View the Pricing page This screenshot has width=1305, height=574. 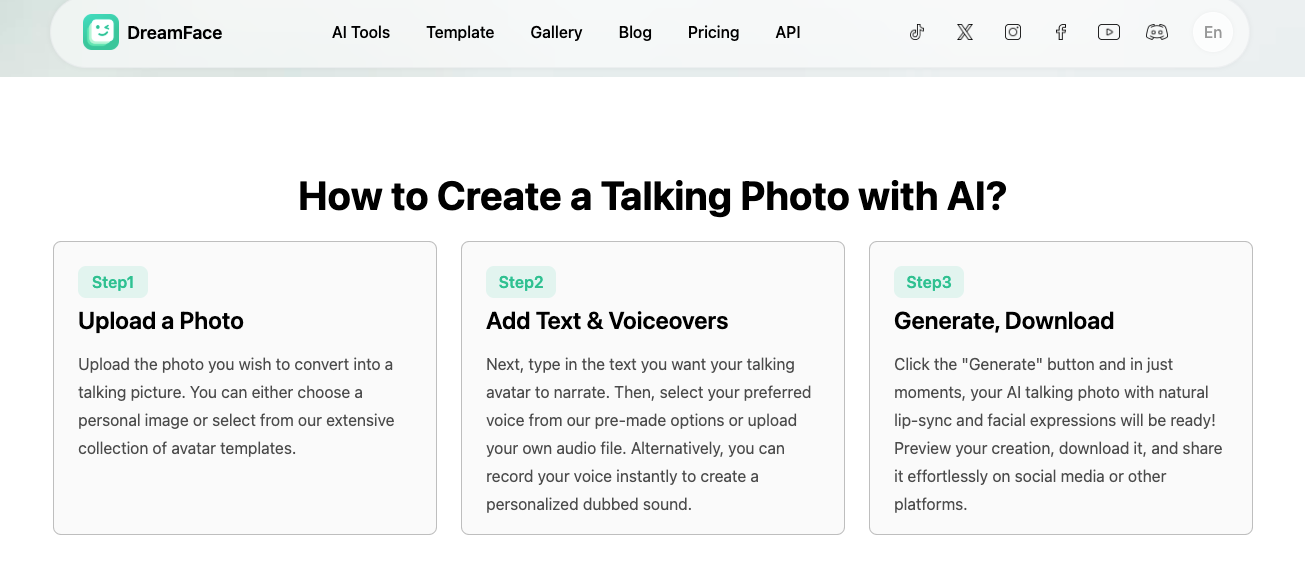713,32
